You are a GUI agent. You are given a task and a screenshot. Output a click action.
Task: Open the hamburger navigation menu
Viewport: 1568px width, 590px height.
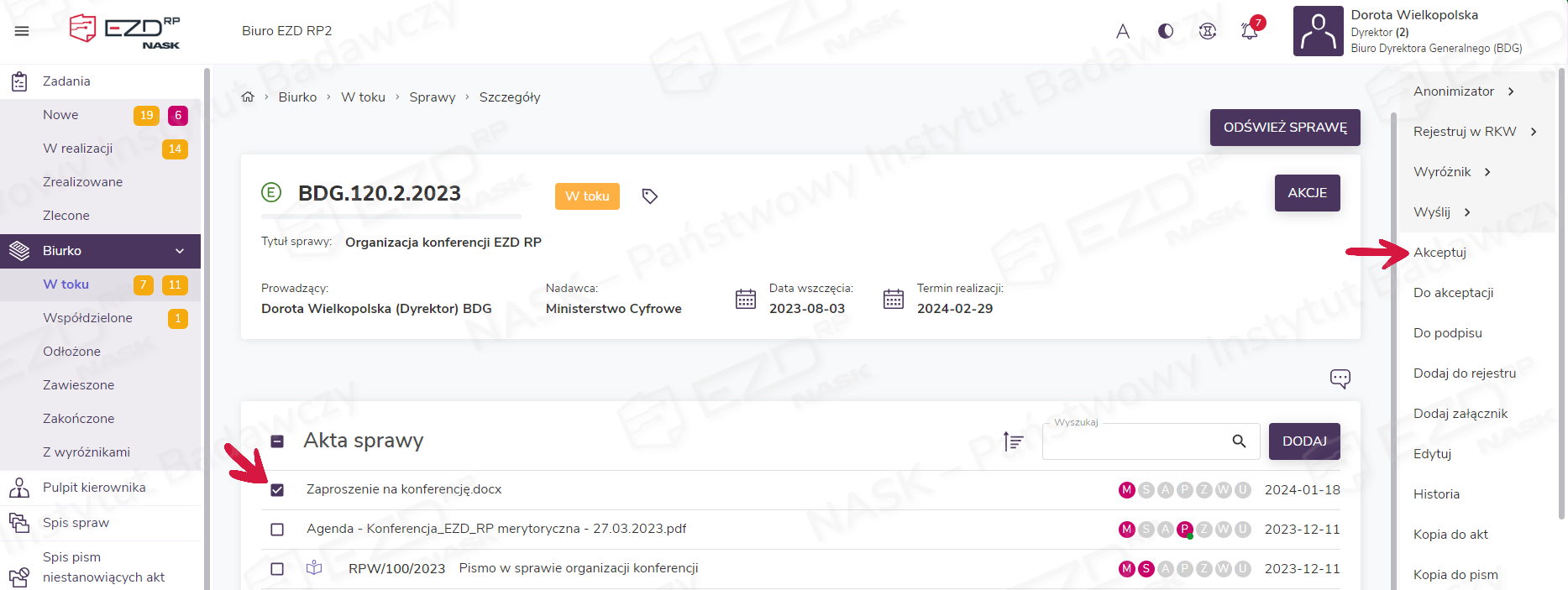[x=22, y=31]
